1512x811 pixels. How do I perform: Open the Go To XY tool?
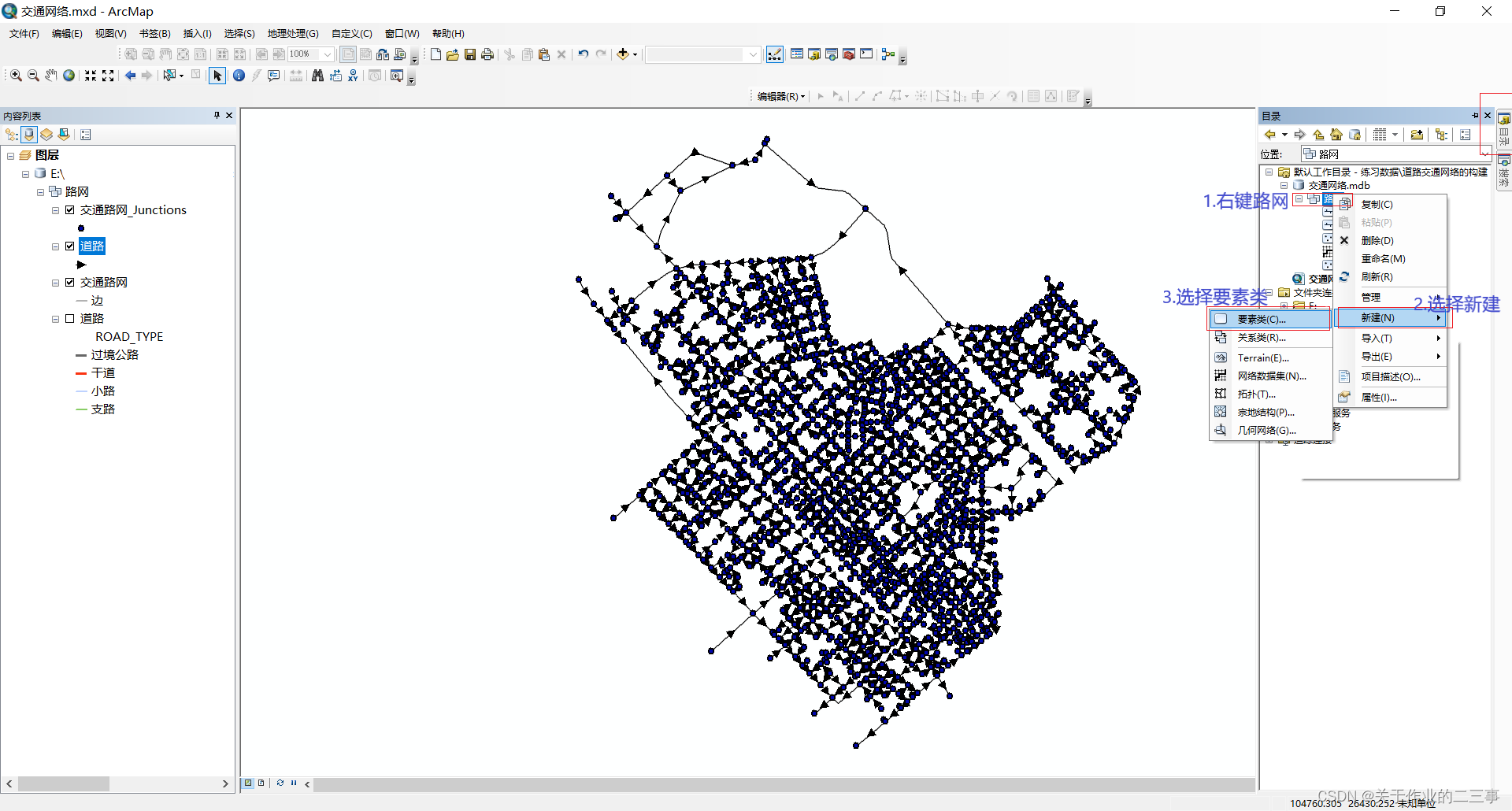coord(353,76)
